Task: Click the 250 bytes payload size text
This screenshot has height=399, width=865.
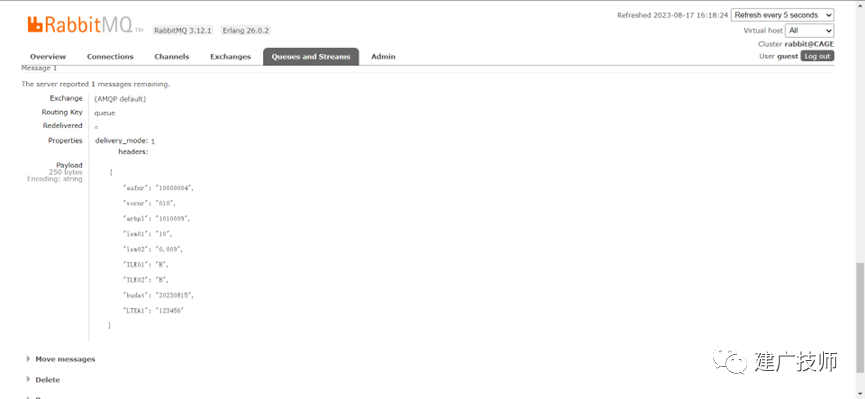Action: pos(65,172)
